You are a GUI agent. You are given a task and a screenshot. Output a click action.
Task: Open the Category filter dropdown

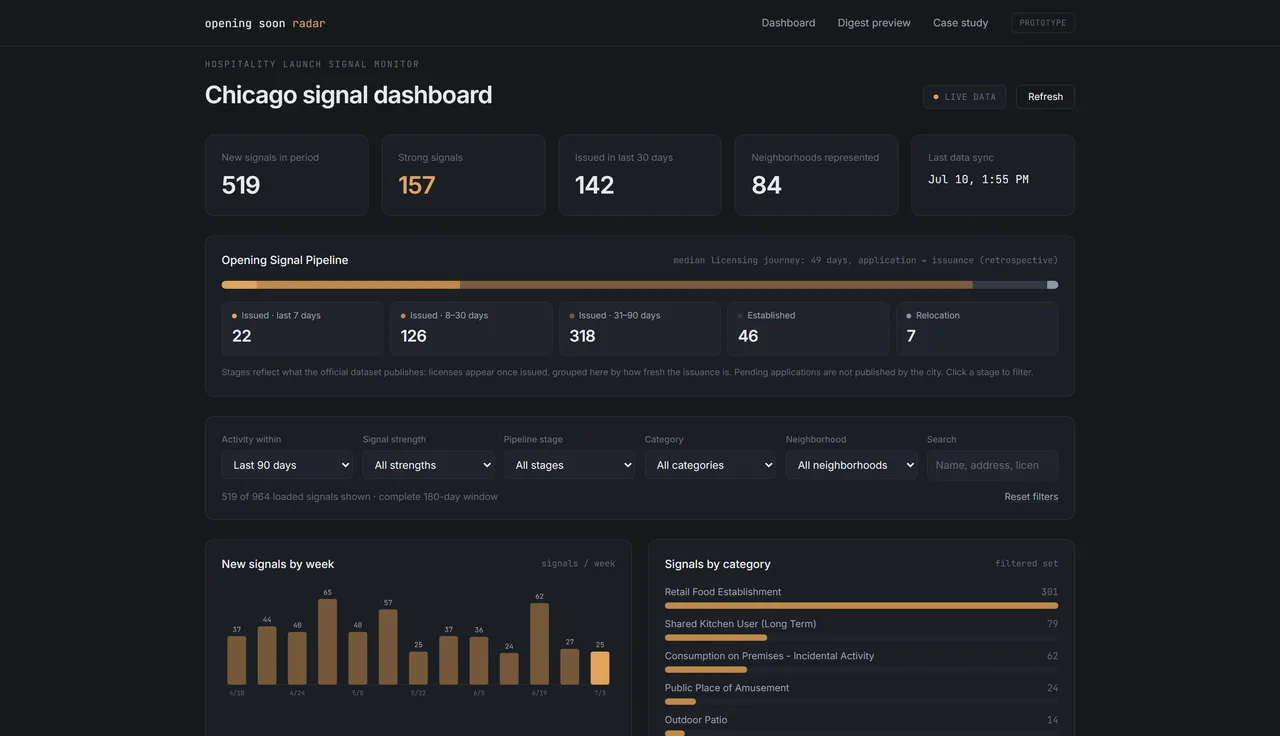710,465
